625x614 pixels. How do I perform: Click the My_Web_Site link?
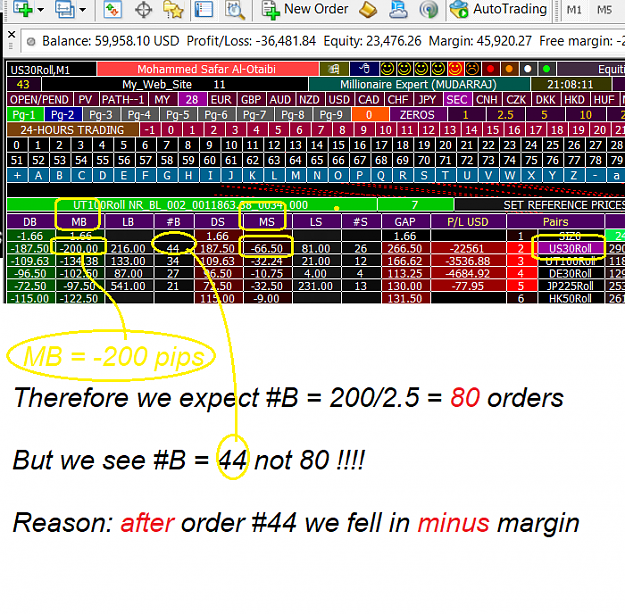click(157, 84)
